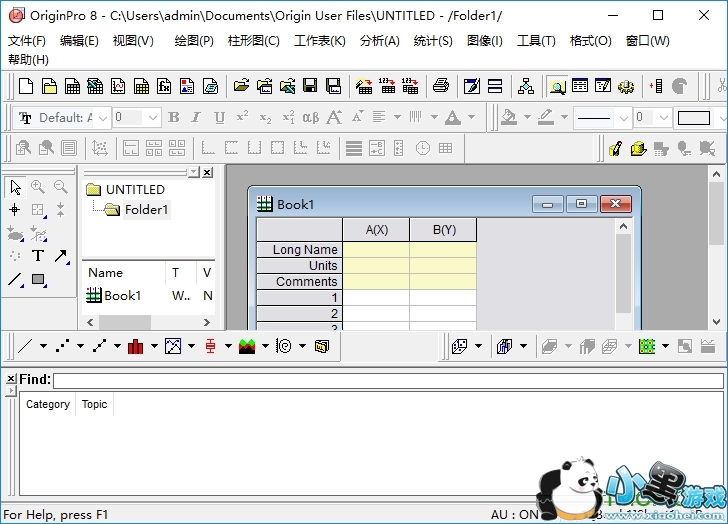Viewport: 728px width, 524px height.
Task: Select column header A(X) in Book1
Action: [x=376, y=230]
